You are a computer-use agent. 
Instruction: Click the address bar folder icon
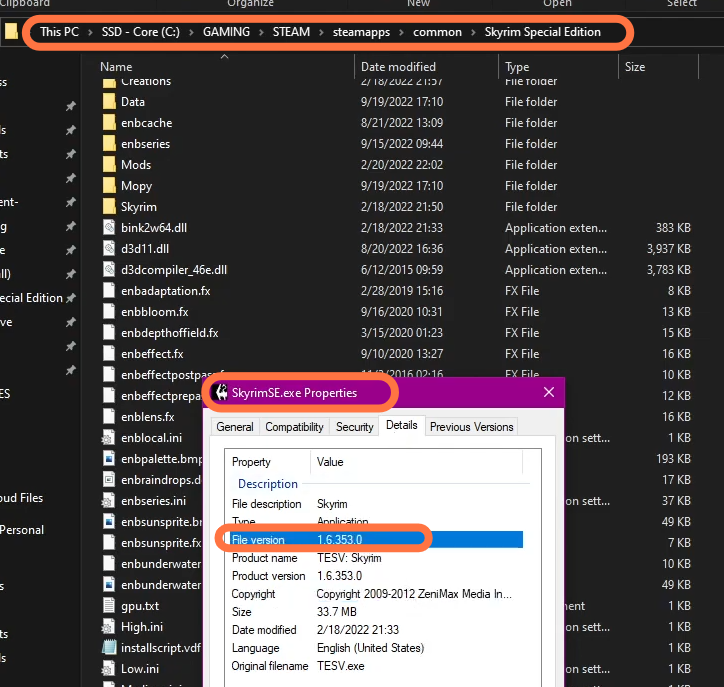(x=11, y=31)
